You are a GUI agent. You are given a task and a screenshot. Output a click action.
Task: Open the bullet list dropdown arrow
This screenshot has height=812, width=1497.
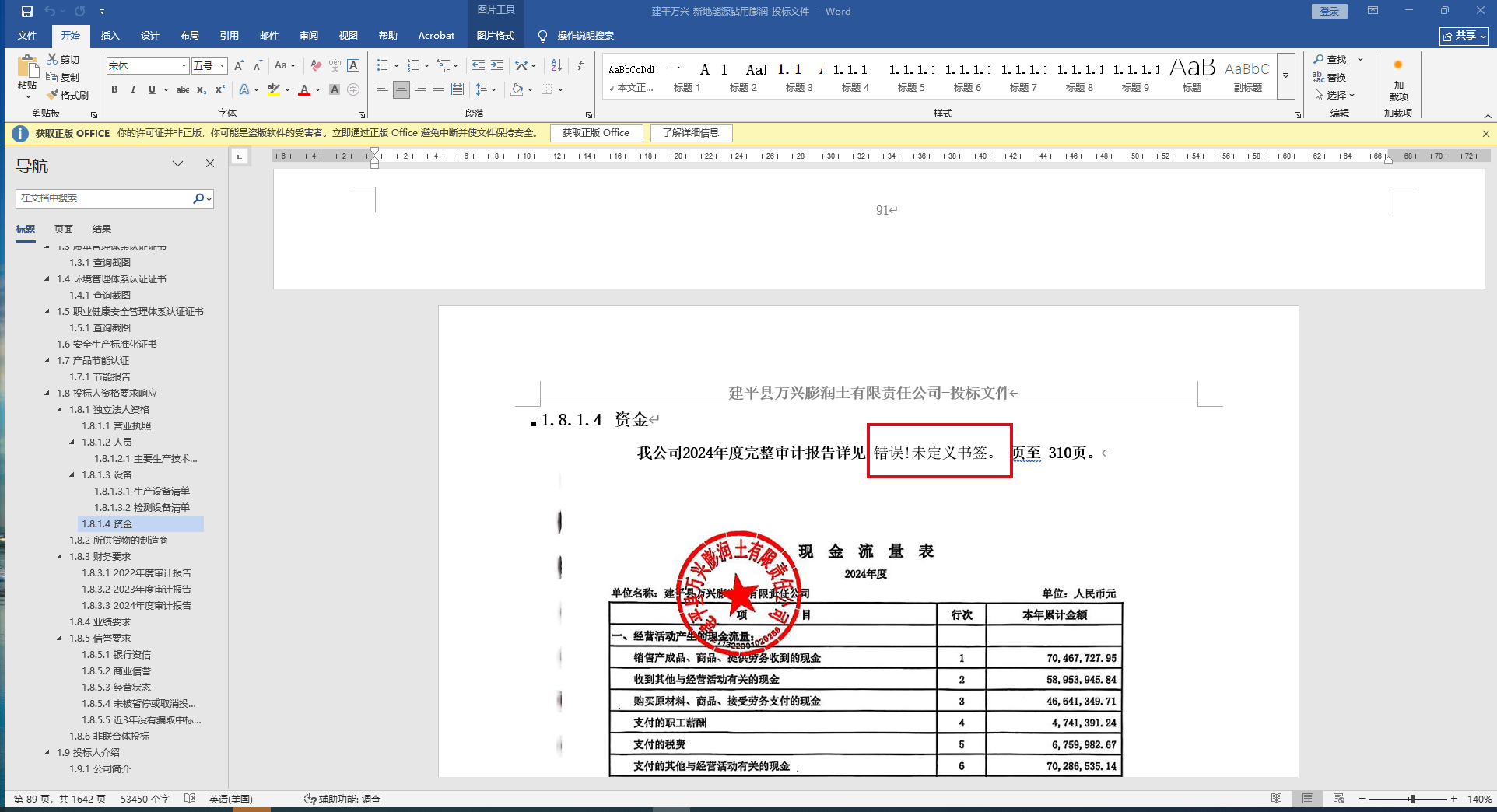[x=396, y=65]
